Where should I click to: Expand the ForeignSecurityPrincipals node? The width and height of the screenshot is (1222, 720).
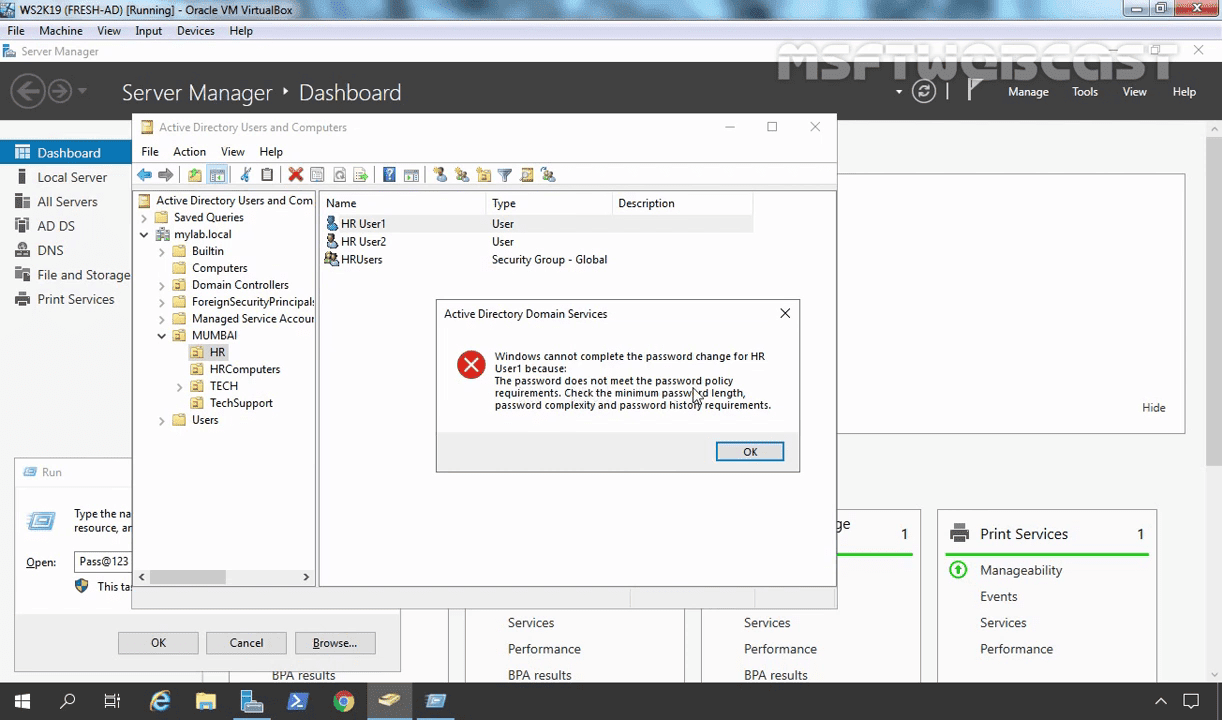click(162, 302)
